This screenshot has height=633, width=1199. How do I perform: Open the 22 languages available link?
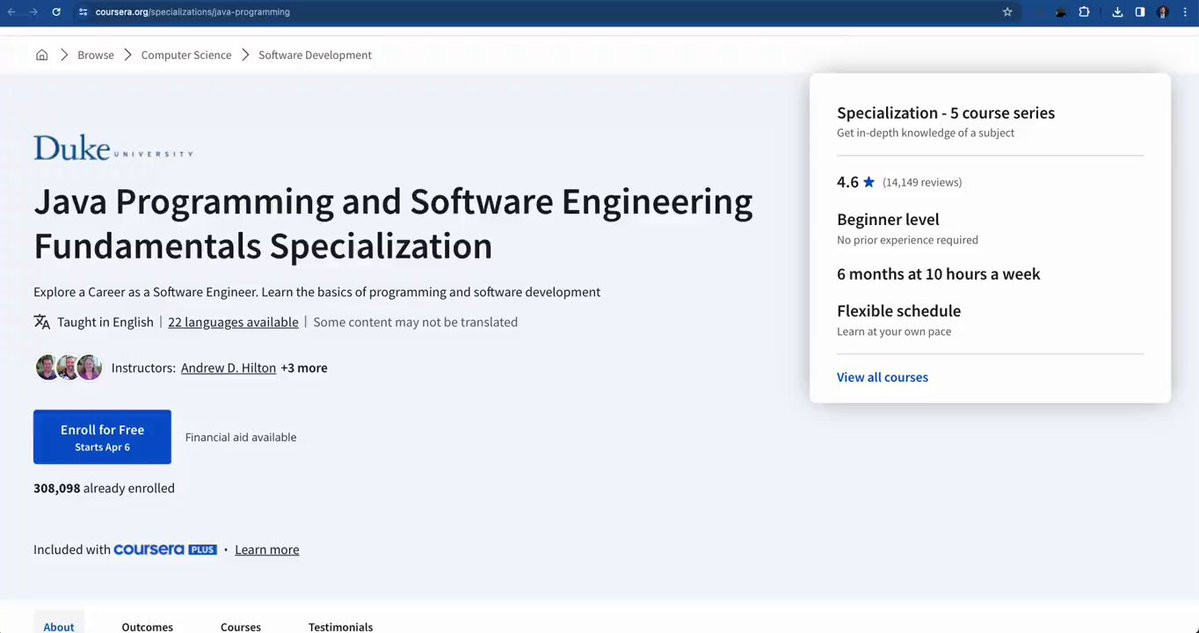coord(233,322)
